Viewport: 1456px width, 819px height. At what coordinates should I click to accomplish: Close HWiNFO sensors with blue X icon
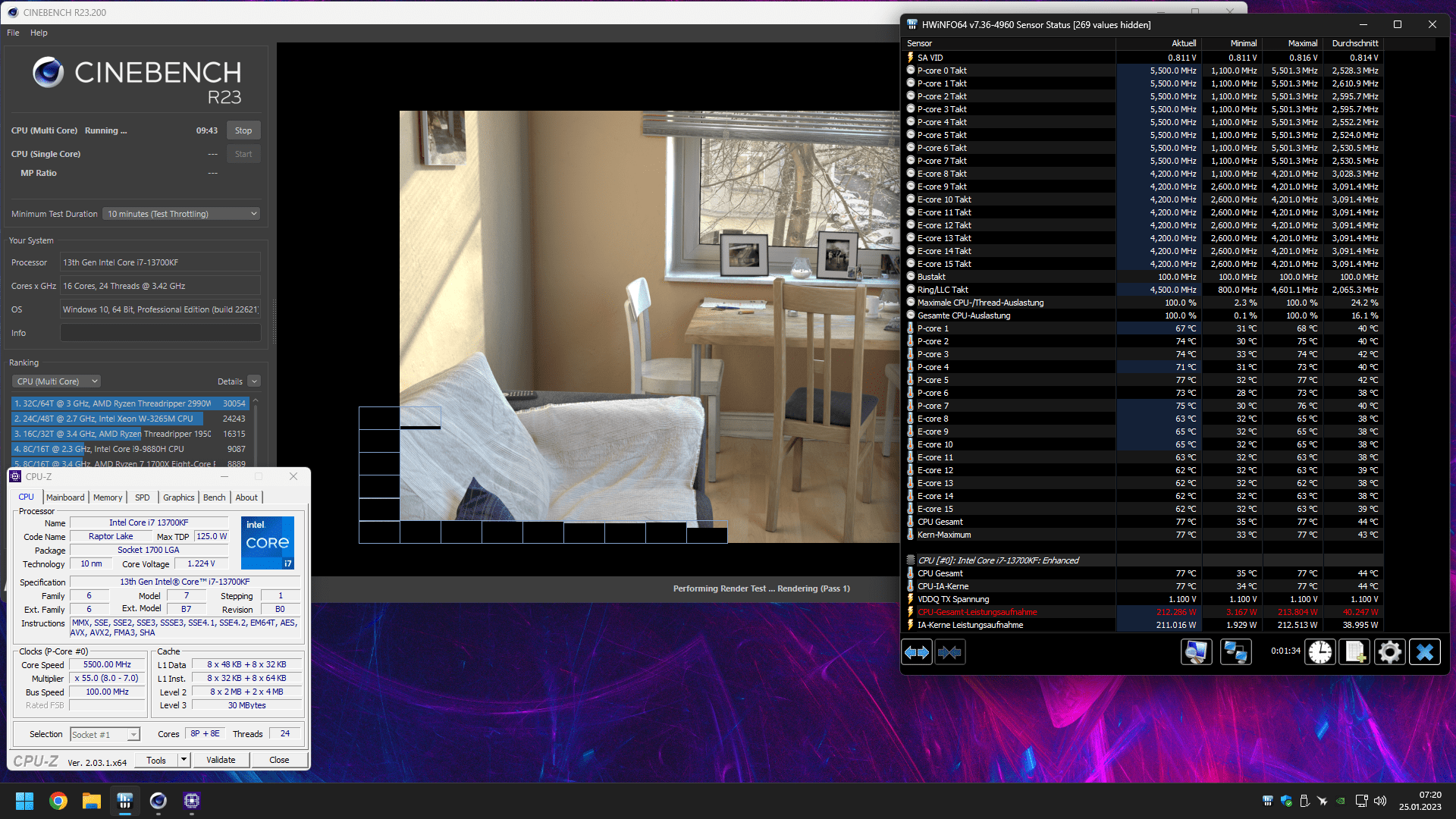(x=1425, y=652)
